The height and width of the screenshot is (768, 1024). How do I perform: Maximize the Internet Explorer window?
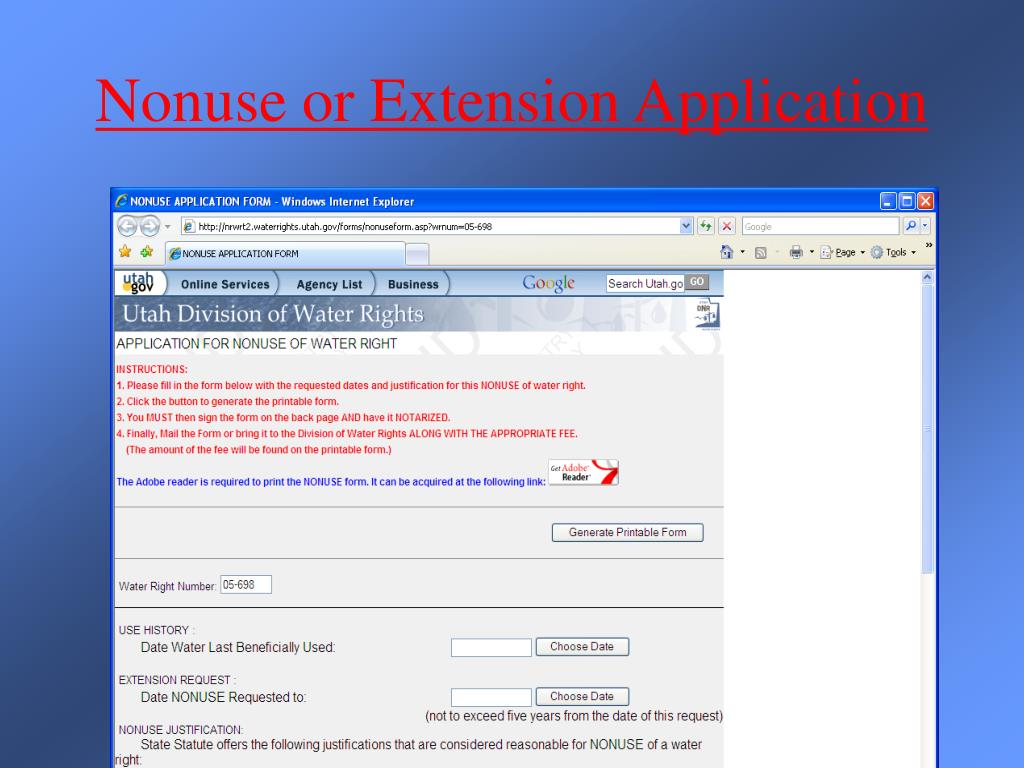pos(906,201)
